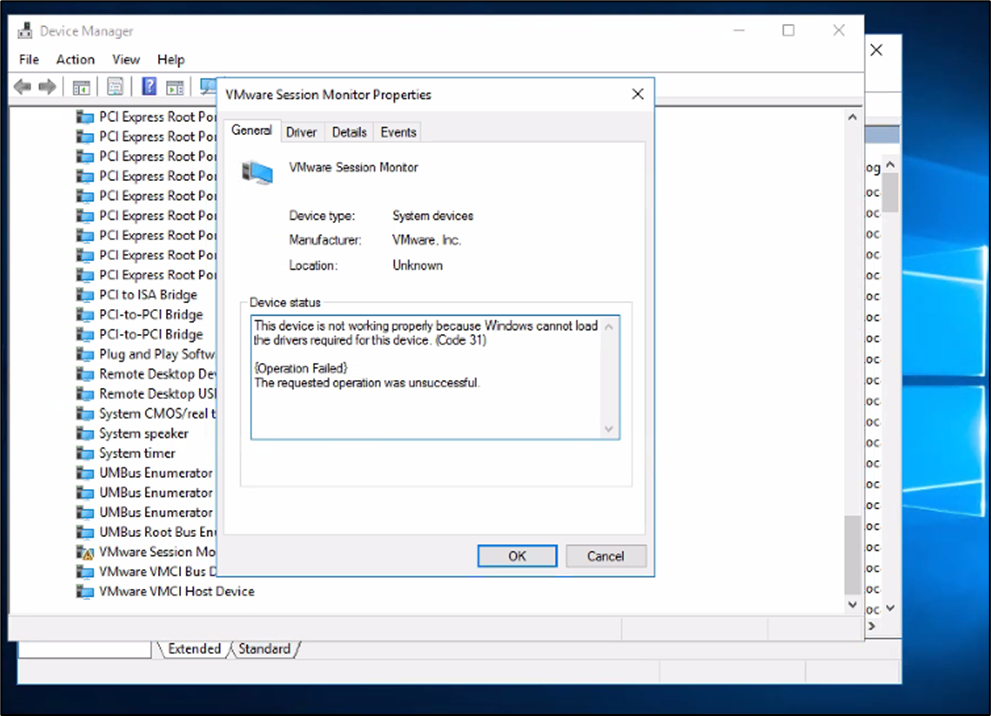Open the Action menu
991x716 pixels.
coord(75,59)
